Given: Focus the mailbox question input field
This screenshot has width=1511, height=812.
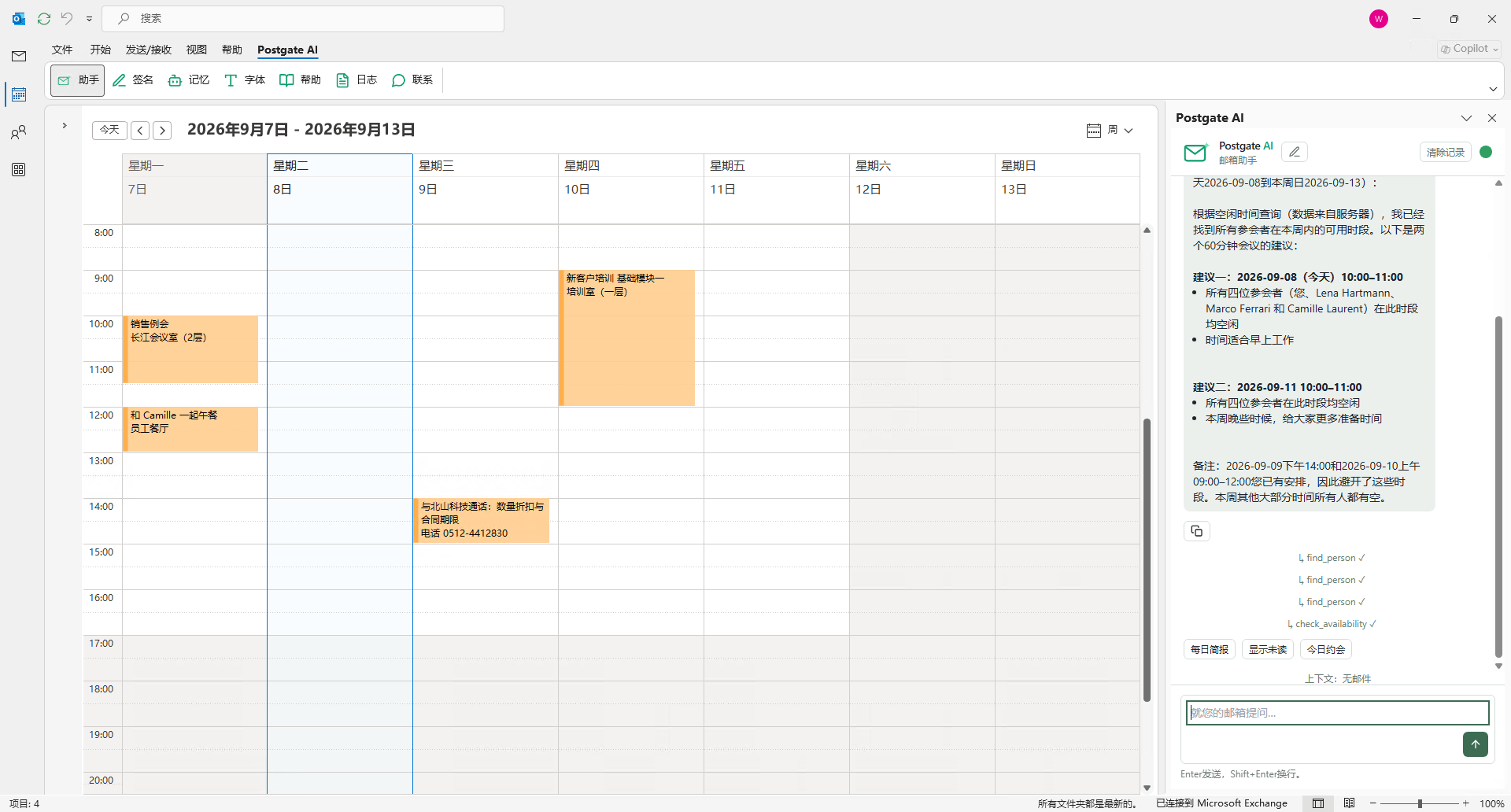Looking at the screenshot, I should (1337, 713).
